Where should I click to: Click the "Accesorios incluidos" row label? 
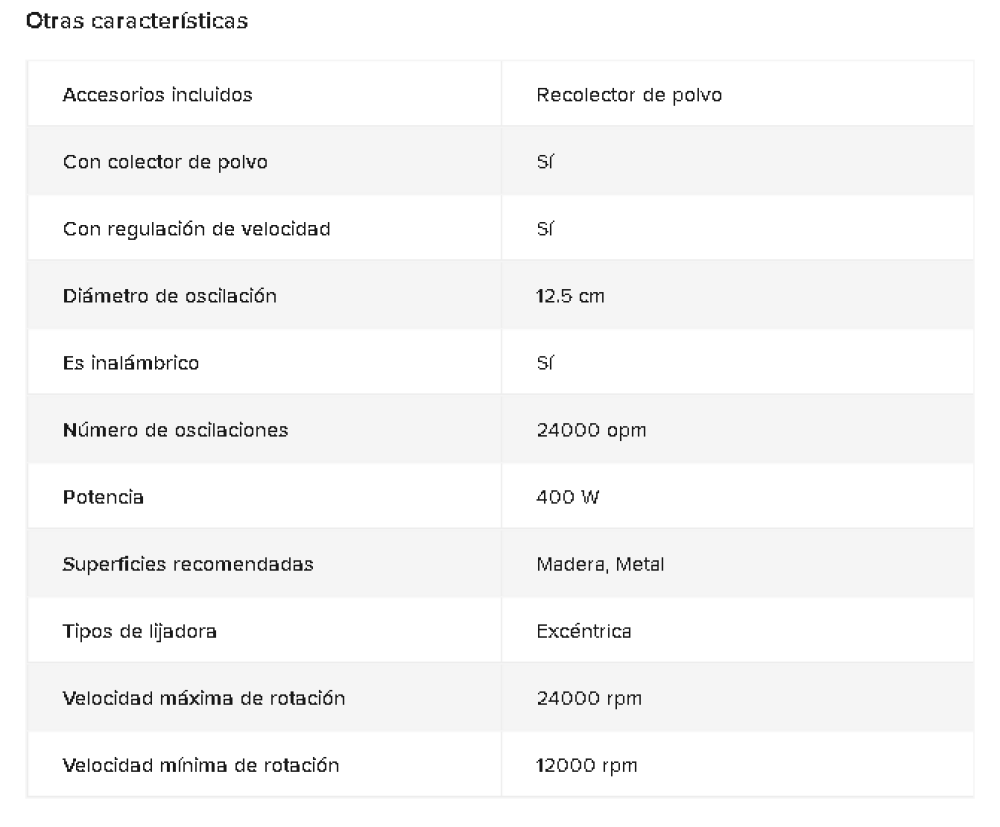pyautogui.click(x=157, y=95)
